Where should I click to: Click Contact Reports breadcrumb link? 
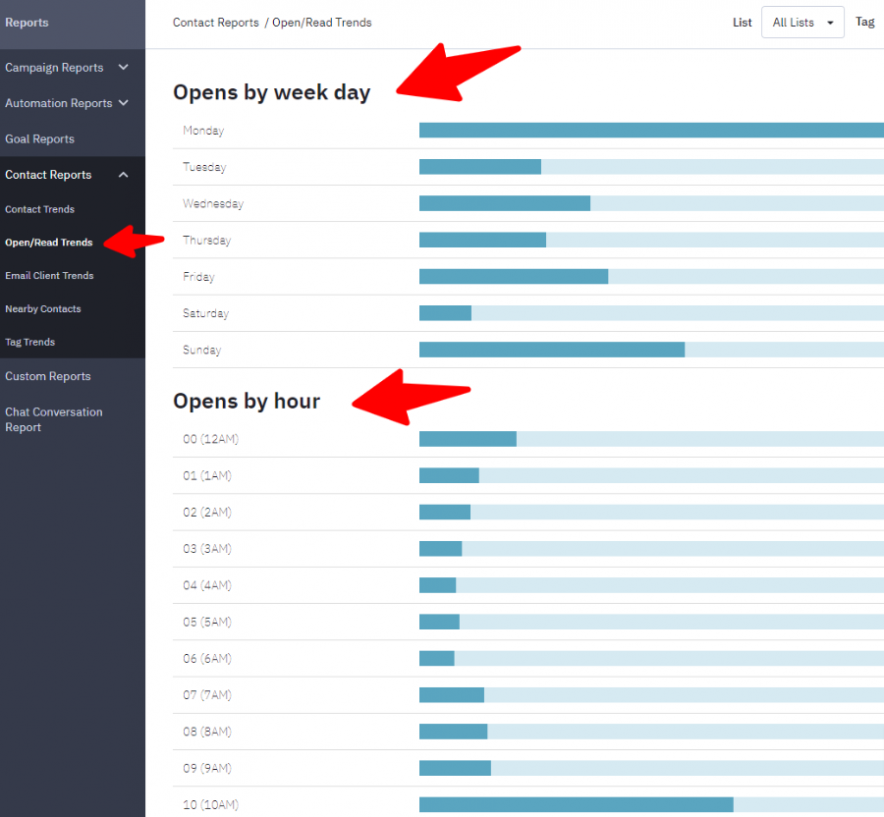pos(215,23)
